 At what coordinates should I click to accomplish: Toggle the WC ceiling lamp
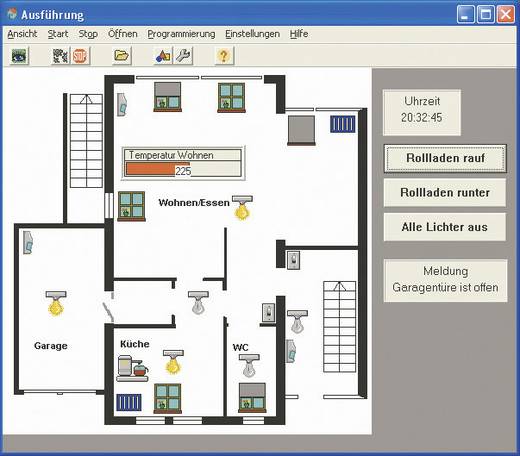click(249, 366)
